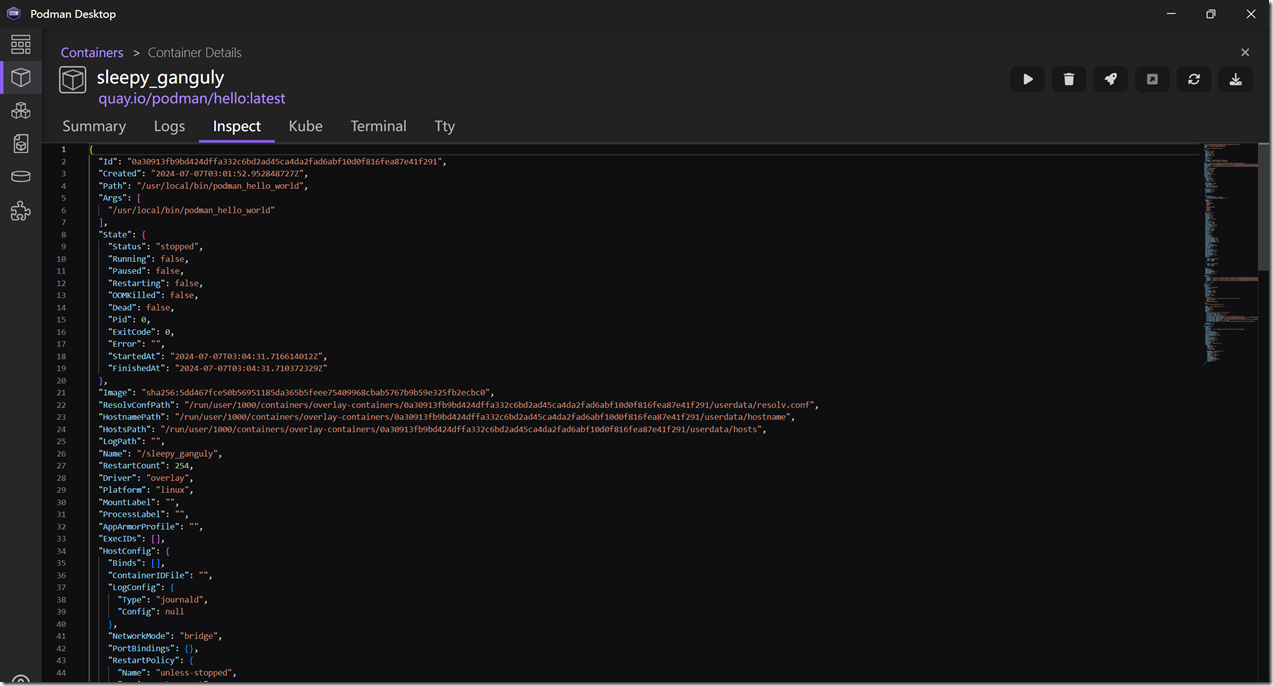
Task: Select the Tty tab
Action: click(445, 126)
